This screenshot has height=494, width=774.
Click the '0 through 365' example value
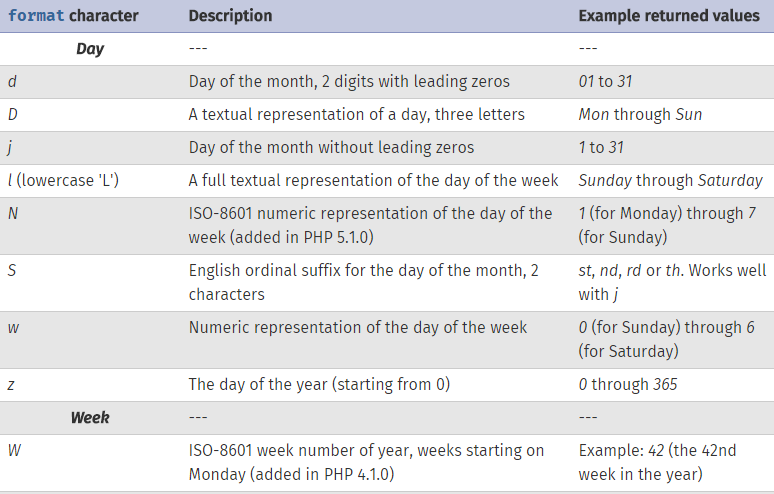click(628, 384)
